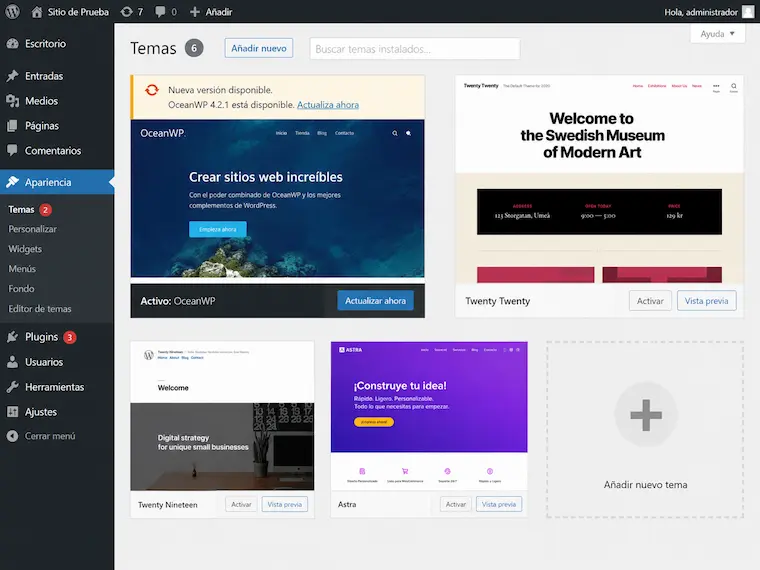Click the blue Actualizar ahora button
Image resolution: width=760 pixels, height=570 pixels.
pyautogui.click(x=376, y=301)
